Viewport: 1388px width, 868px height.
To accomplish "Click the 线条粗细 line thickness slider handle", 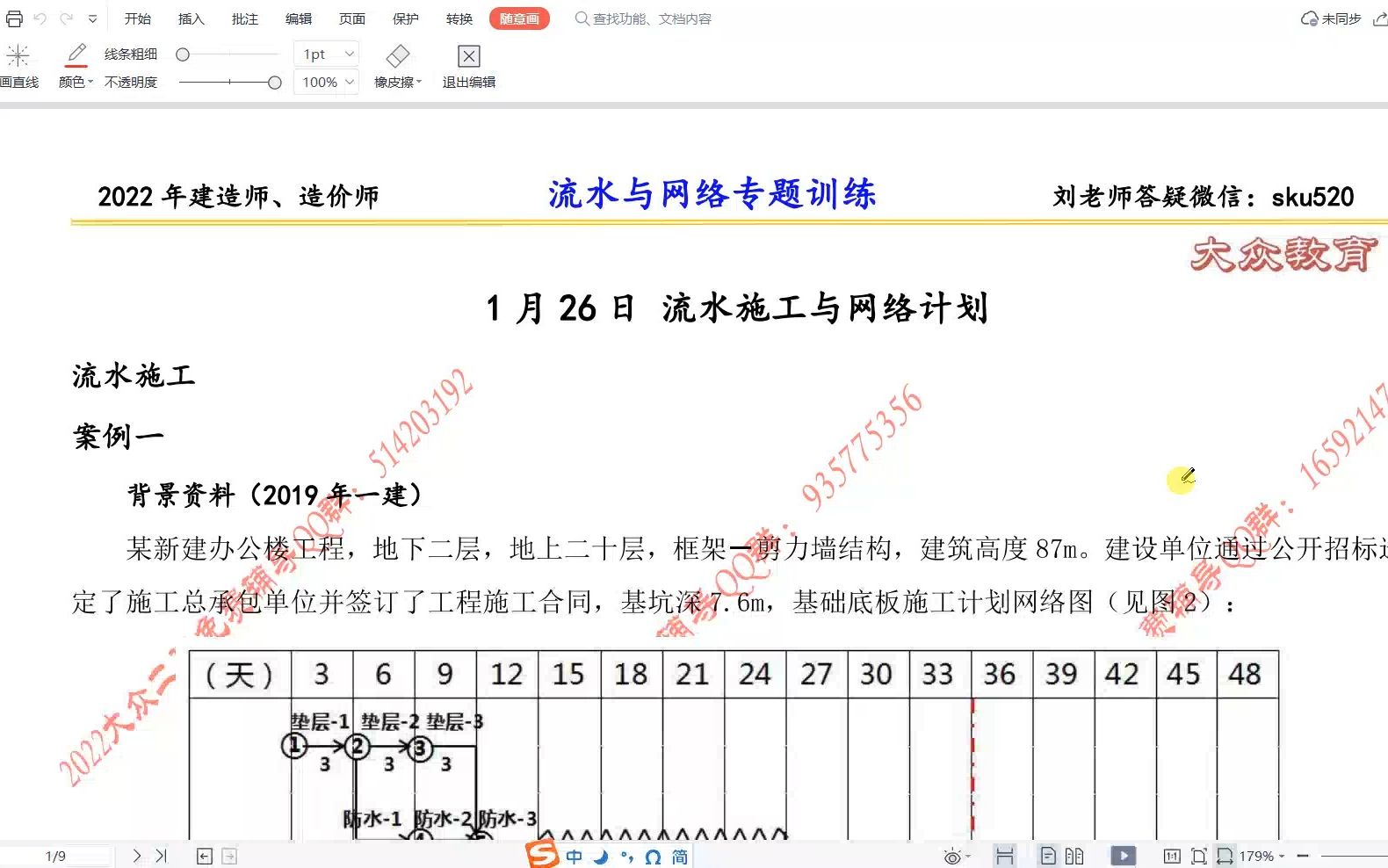I will pos(183,54).
